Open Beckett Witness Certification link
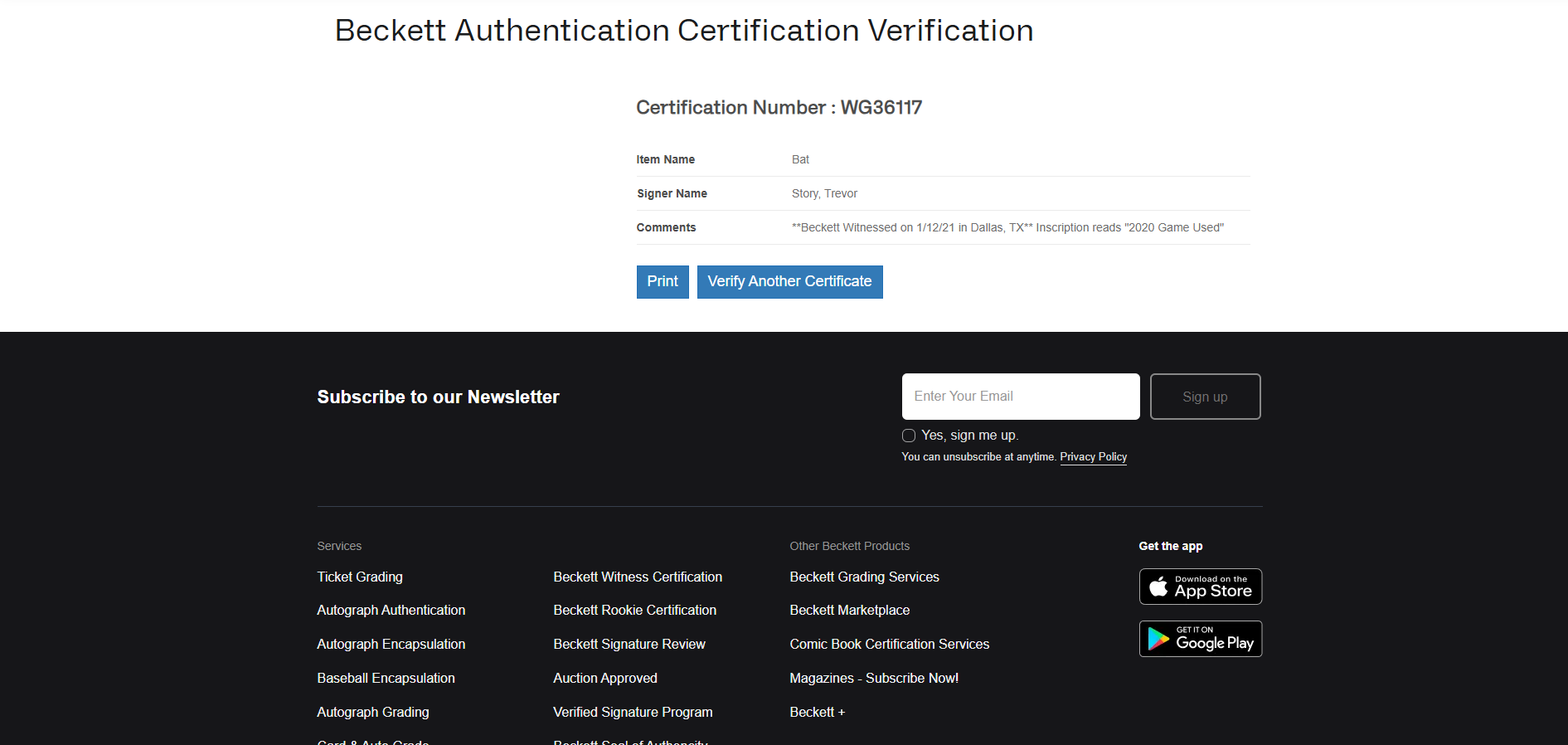Screen dimensions: 1568x745 pos(638,577)
